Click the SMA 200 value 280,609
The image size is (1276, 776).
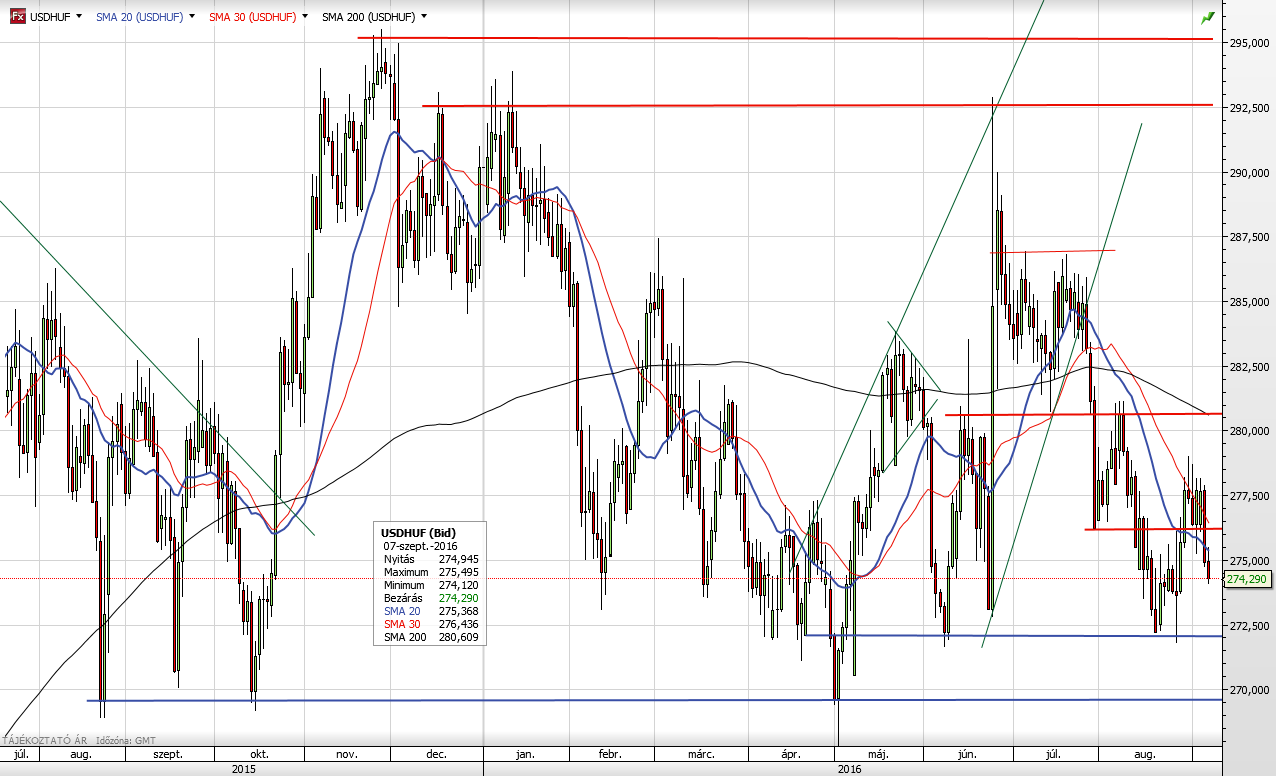pyautogui.click(x=459, y=637)
